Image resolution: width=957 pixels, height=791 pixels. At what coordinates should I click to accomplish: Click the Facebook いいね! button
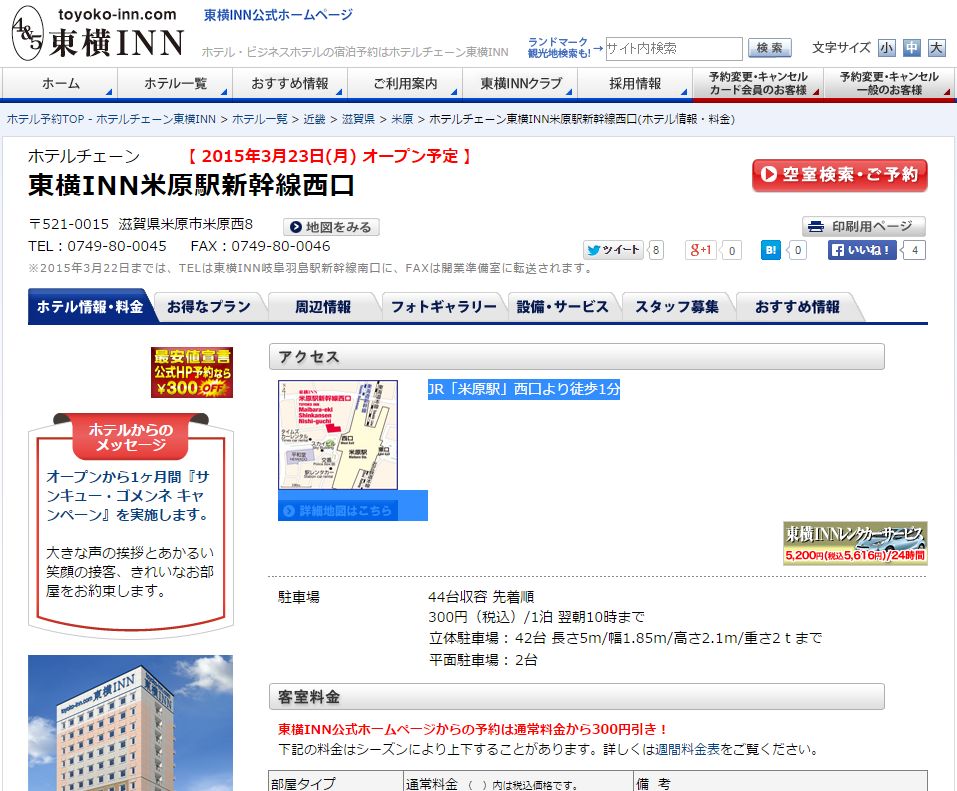pos(861,250)
